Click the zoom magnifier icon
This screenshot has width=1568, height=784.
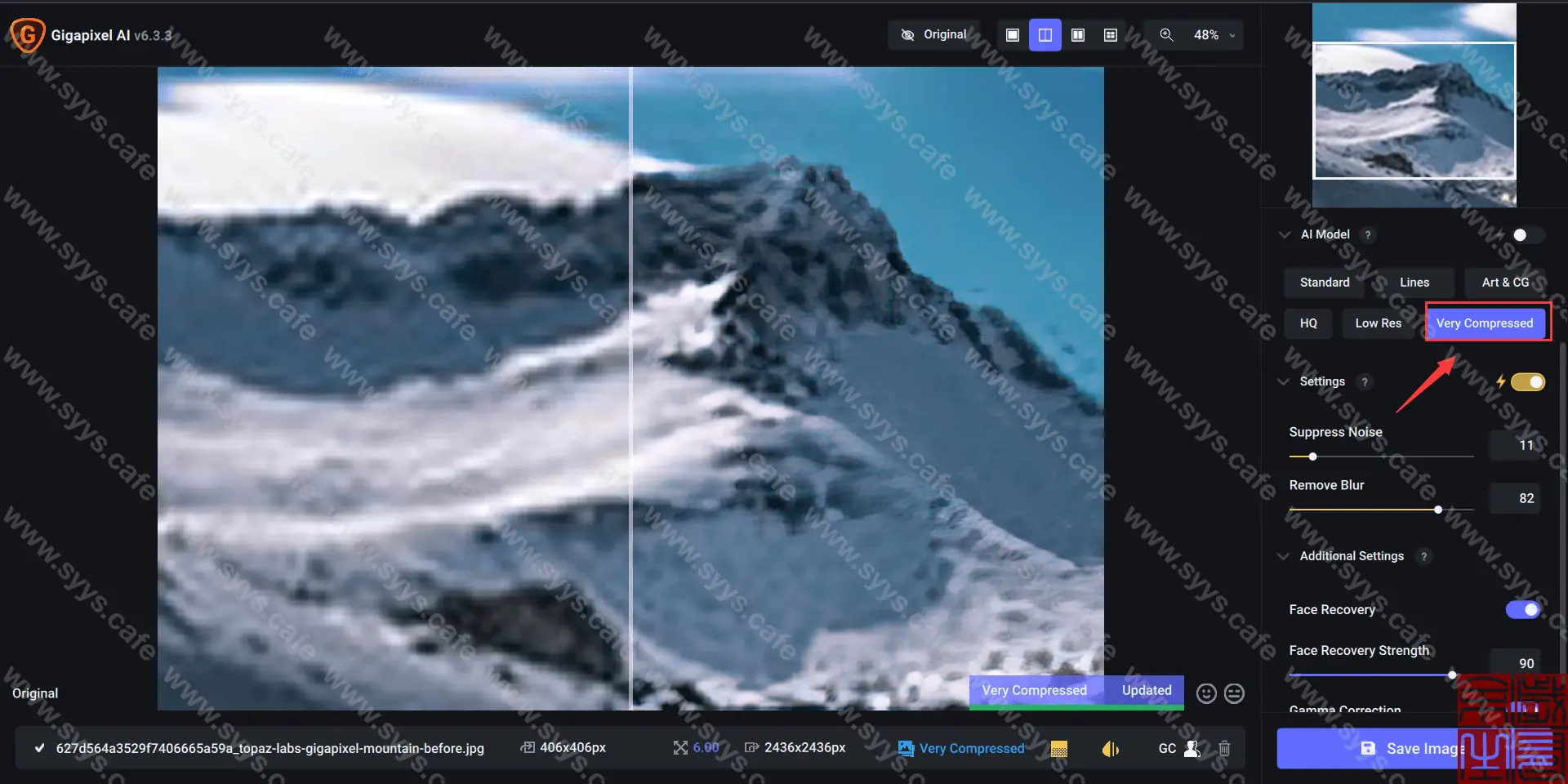[x=1165, y=34]
